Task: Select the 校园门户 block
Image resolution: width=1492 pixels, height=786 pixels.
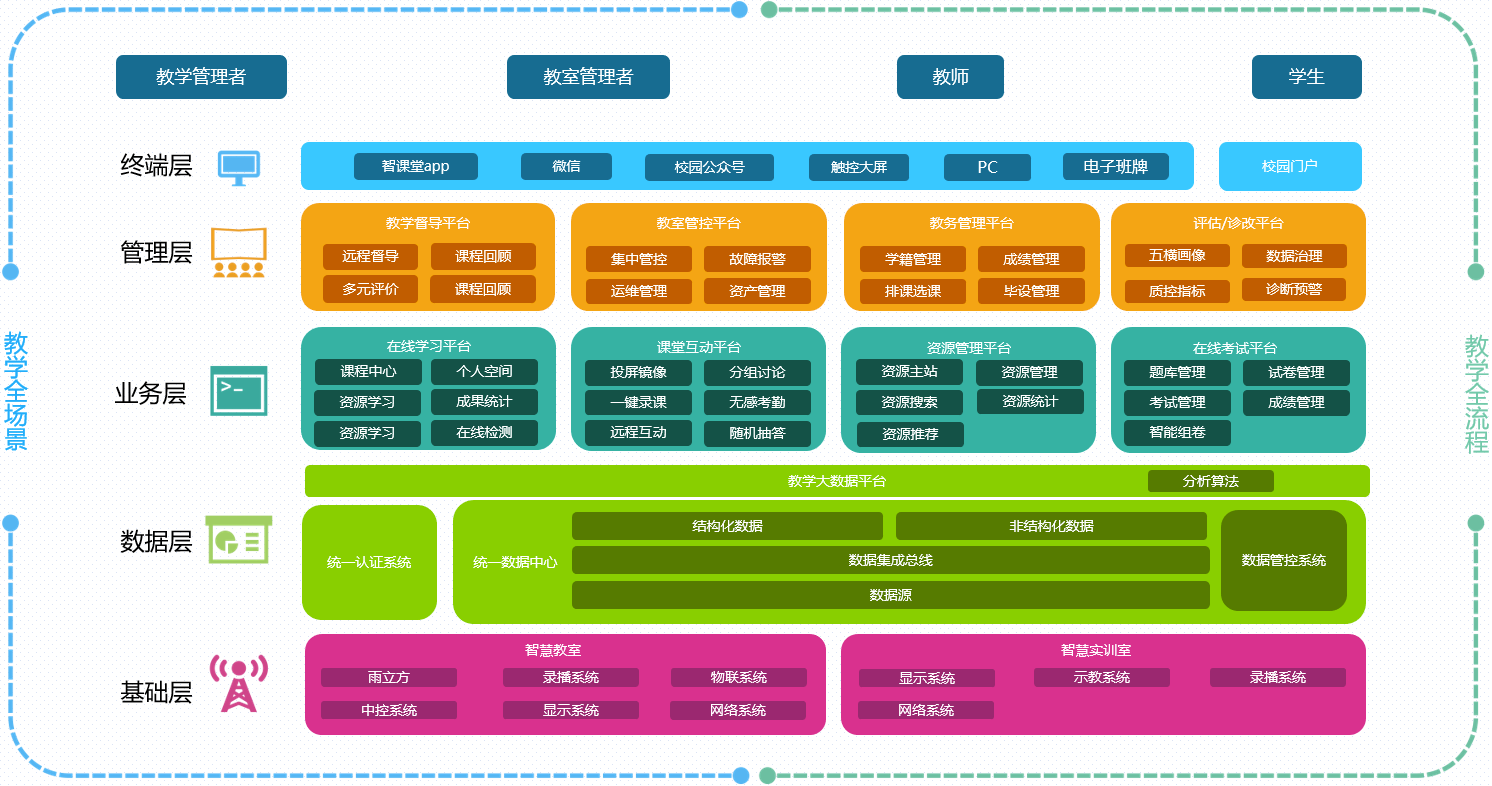Action: click(x=1290, y=166)
